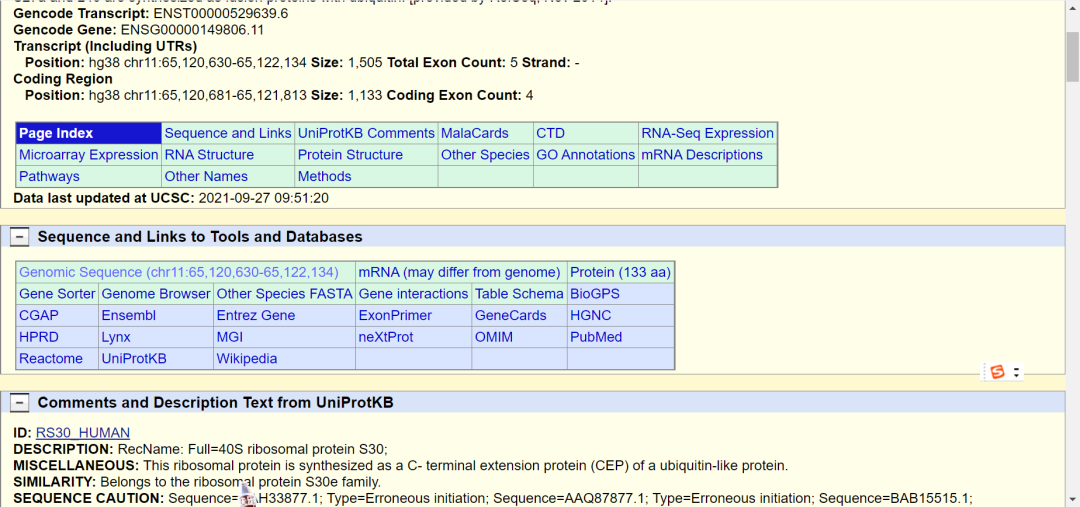The width and height of the screenshot is (1080, 507).
Task: Open mRNA Descriptions section
Action: point(702,155)
